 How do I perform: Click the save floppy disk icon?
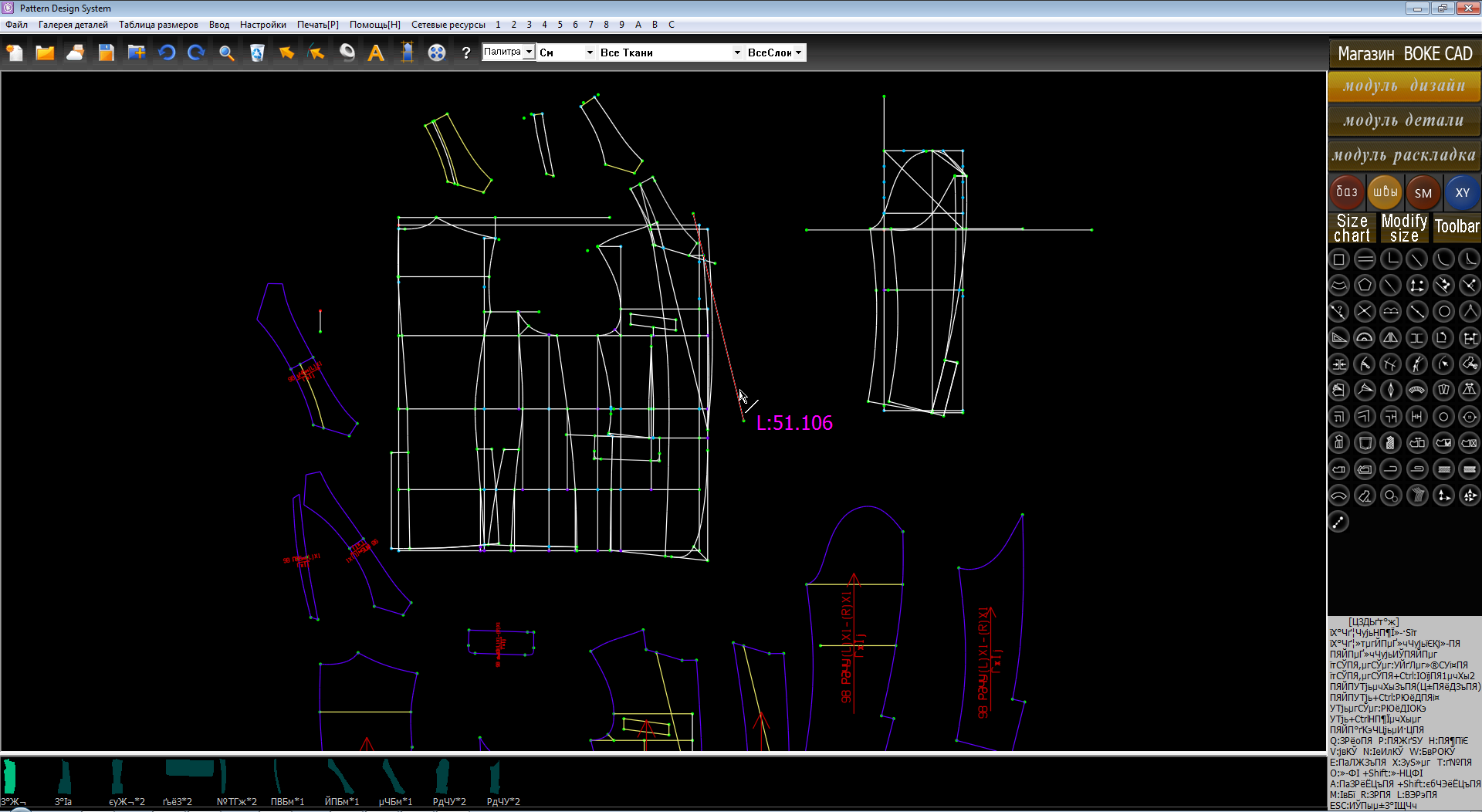[106, 52]
